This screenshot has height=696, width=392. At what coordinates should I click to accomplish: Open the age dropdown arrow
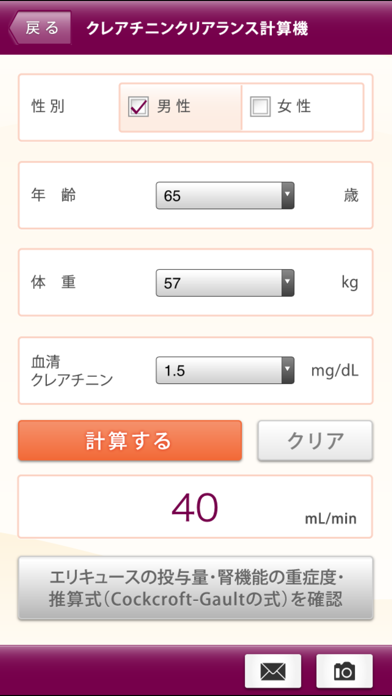(288, 195)
